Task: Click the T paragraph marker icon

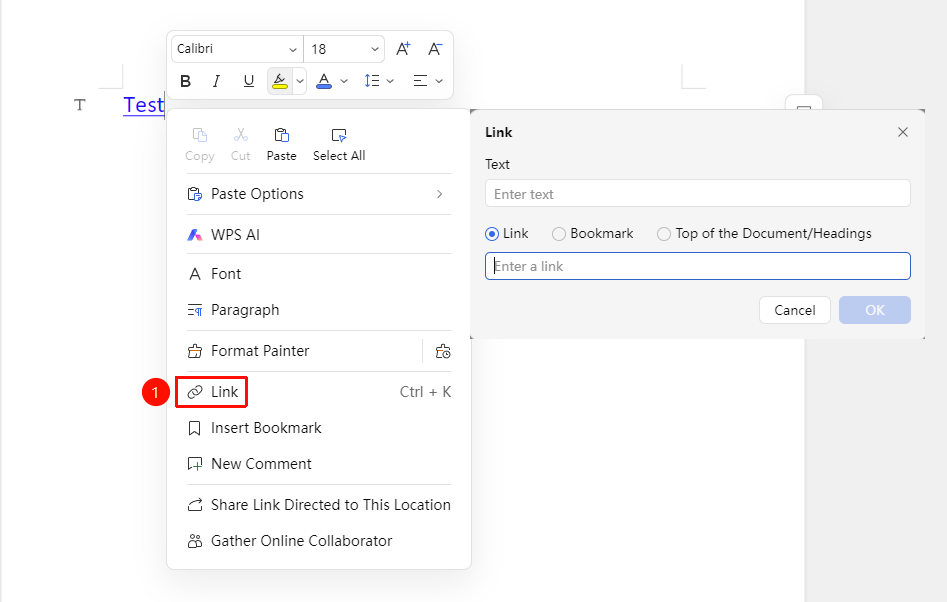Action: click(80, 106)
